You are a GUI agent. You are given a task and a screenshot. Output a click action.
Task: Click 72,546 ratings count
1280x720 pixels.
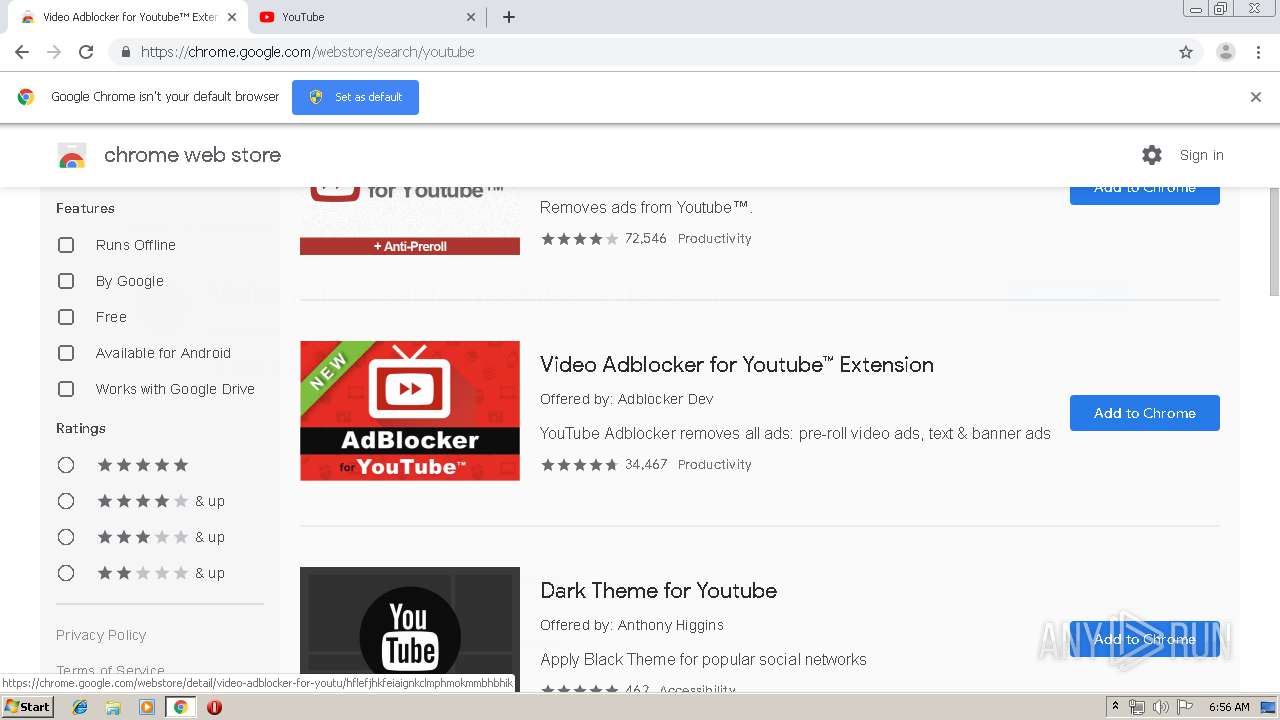646,239
